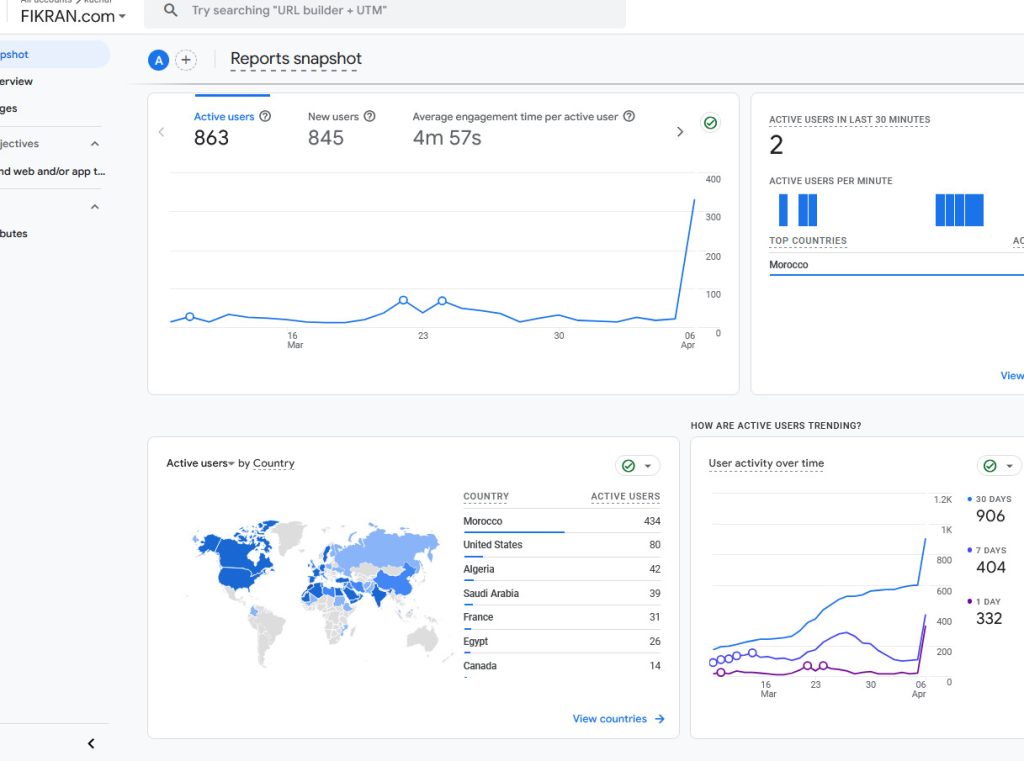Image resolution: width=1024 pixels, height=761 pixels.
Task: Select Morocco row in country table
Action: [562, 521]
